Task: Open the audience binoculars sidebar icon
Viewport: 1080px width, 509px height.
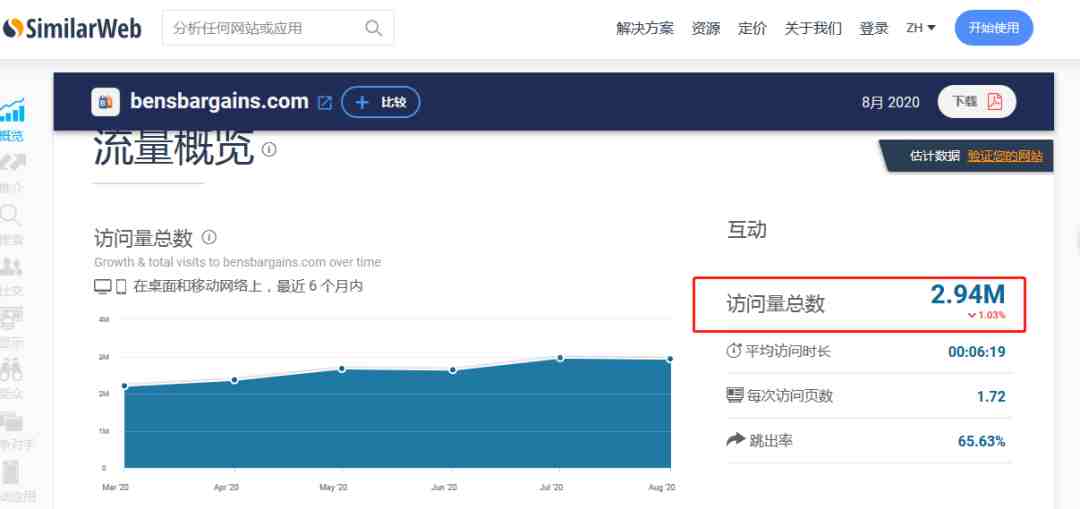Action: click(x=11, y=370)
